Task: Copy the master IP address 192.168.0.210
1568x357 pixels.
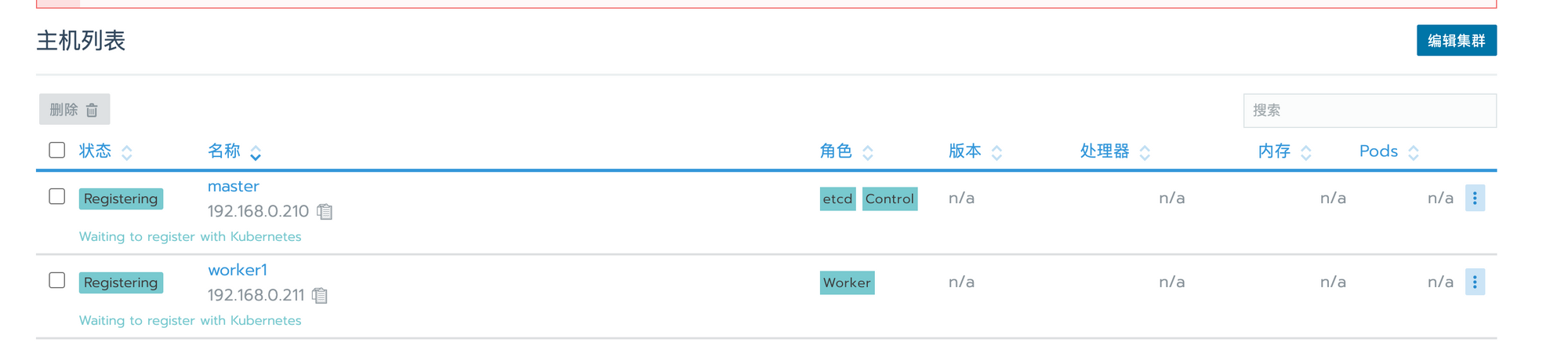Action: [x=325, y=212]
